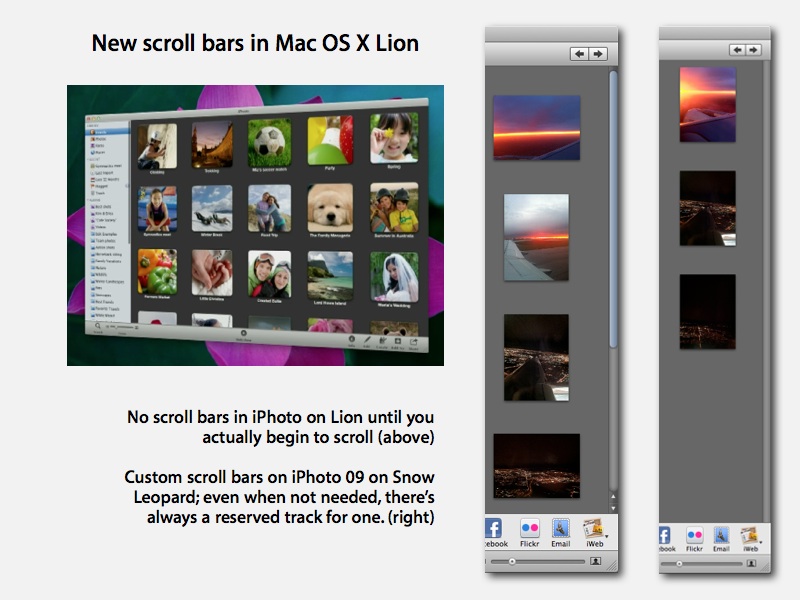800x600 pixels.
Task: Open the girl with yellow flower event
Action: (394, 138)
